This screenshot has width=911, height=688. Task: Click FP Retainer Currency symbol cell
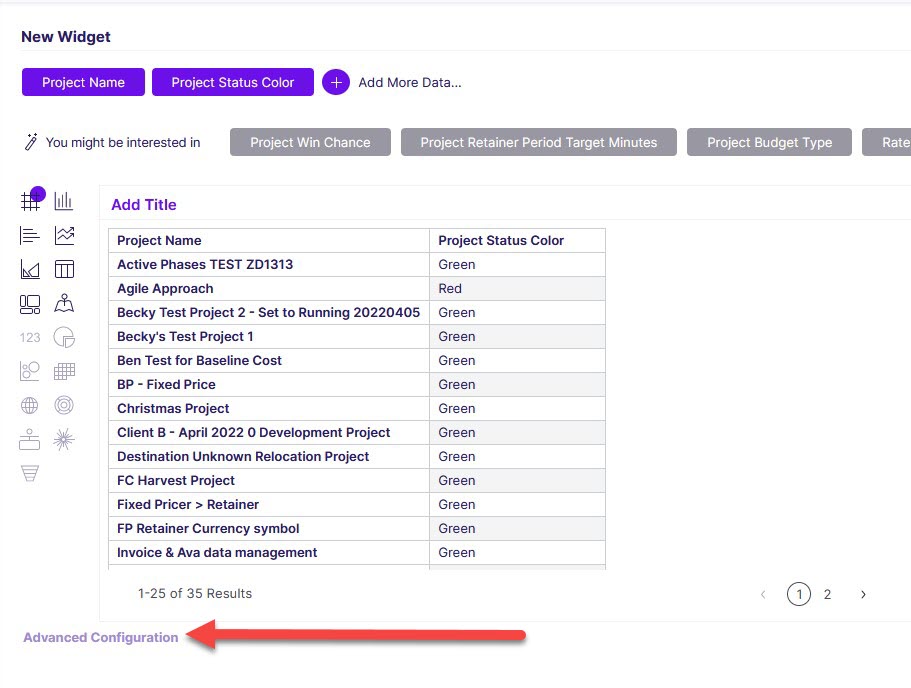click(x=269, y=529)
